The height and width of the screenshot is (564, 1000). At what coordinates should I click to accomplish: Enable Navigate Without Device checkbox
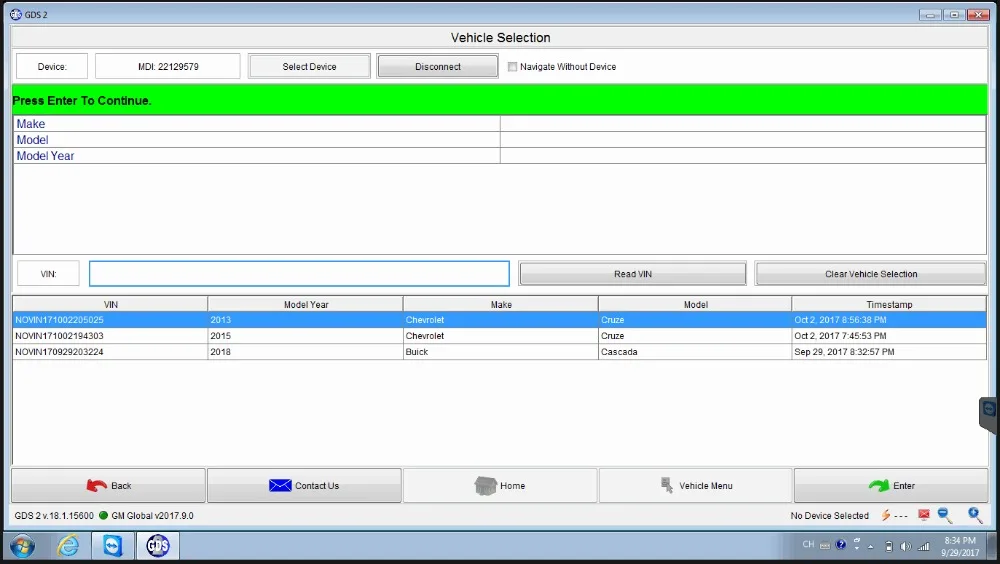[512, 66]
